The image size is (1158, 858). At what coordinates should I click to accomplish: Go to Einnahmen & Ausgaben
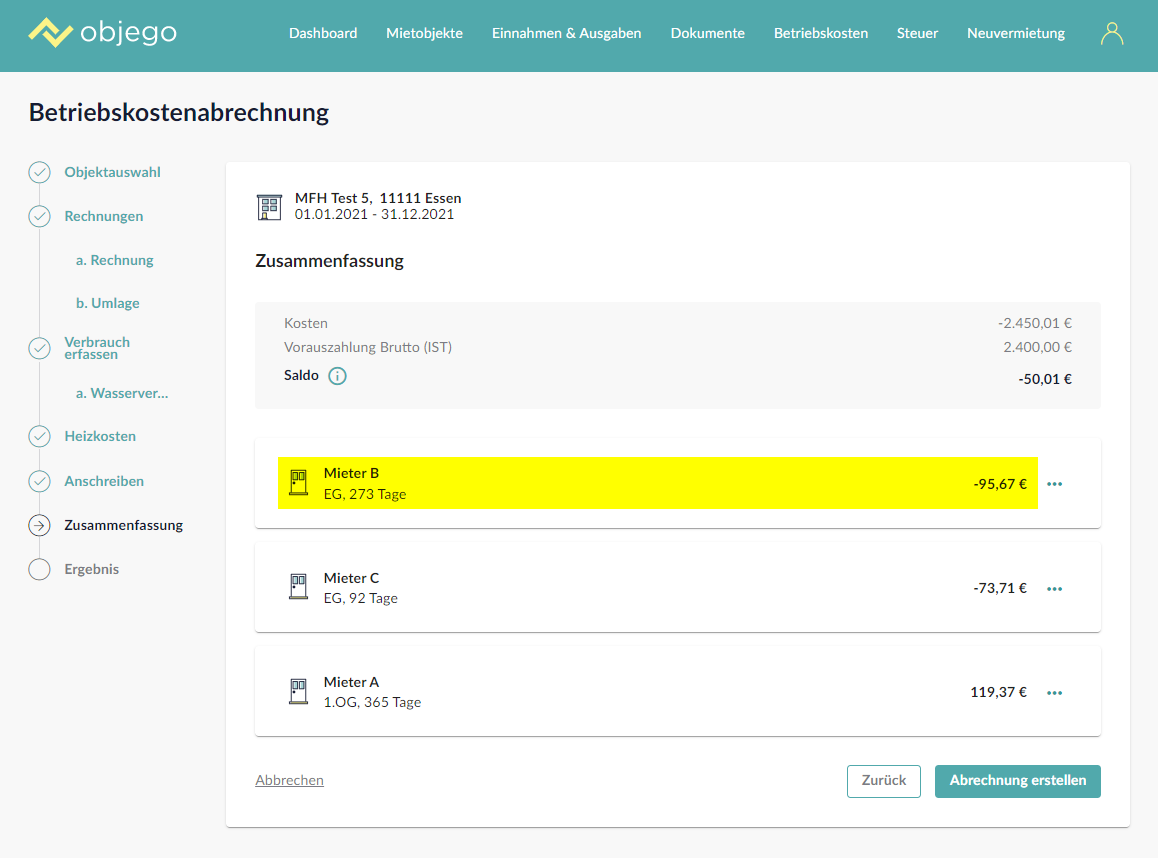click(x=566, y=33)
